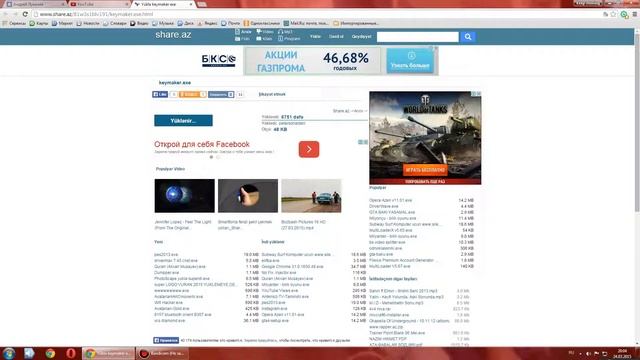640x360 pixels.
Task: Click the share.az search input field
Action: (x=418, y=37)
